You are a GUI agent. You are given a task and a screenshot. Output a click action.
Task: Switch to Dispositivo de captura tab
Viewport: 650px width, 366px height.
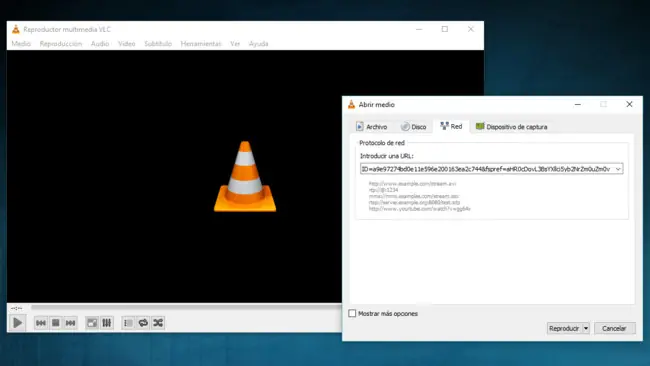[512, 127]
